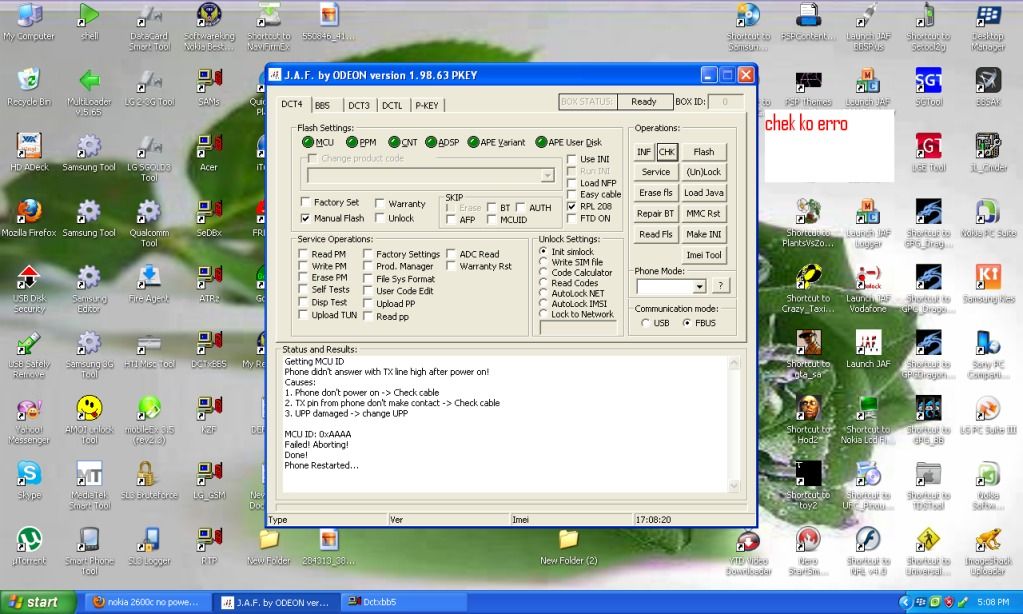The height and width of the screenshot is (614, 1023).
Task: Open the MultiLoader v5.65 icon
Action: (89, 93)
